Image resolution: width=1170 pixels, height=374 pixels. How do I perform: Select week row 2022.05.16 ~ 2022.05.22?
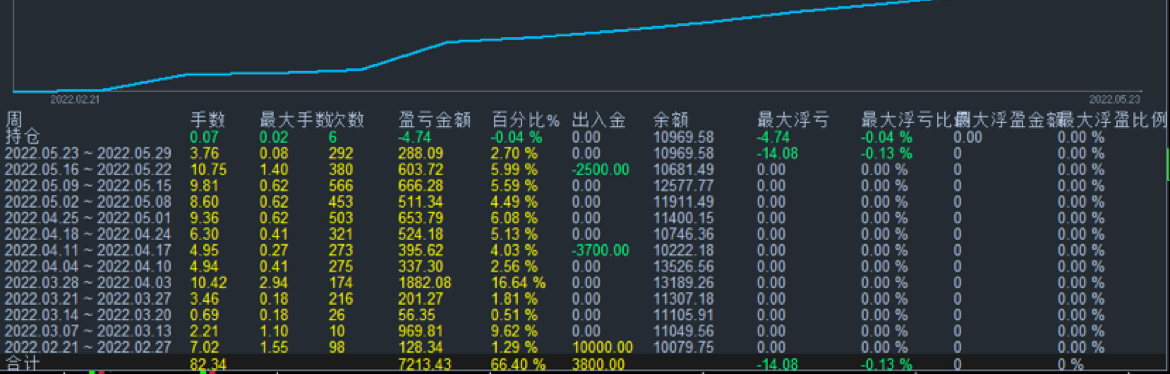click(88, 169)
